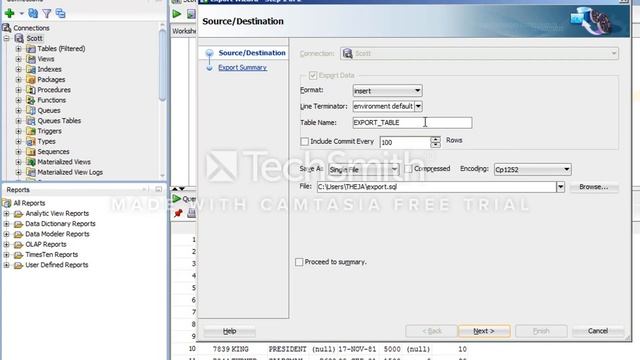Select Source/Destination wizard step

252,53
